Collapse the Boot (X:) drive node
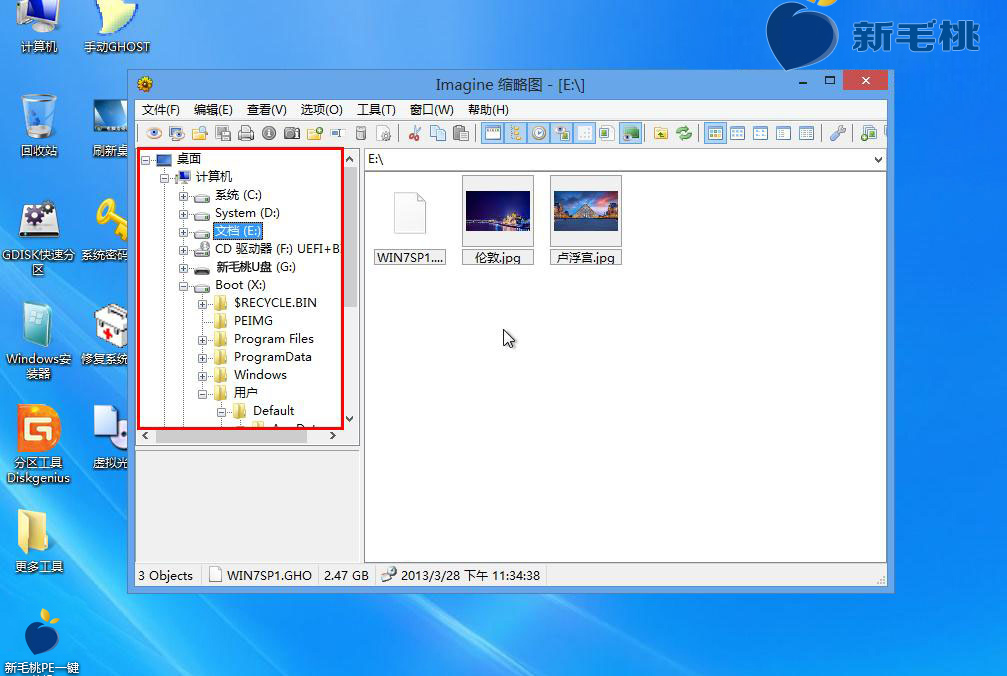This screenshot has height=676, width=1007. coord(183,286)
